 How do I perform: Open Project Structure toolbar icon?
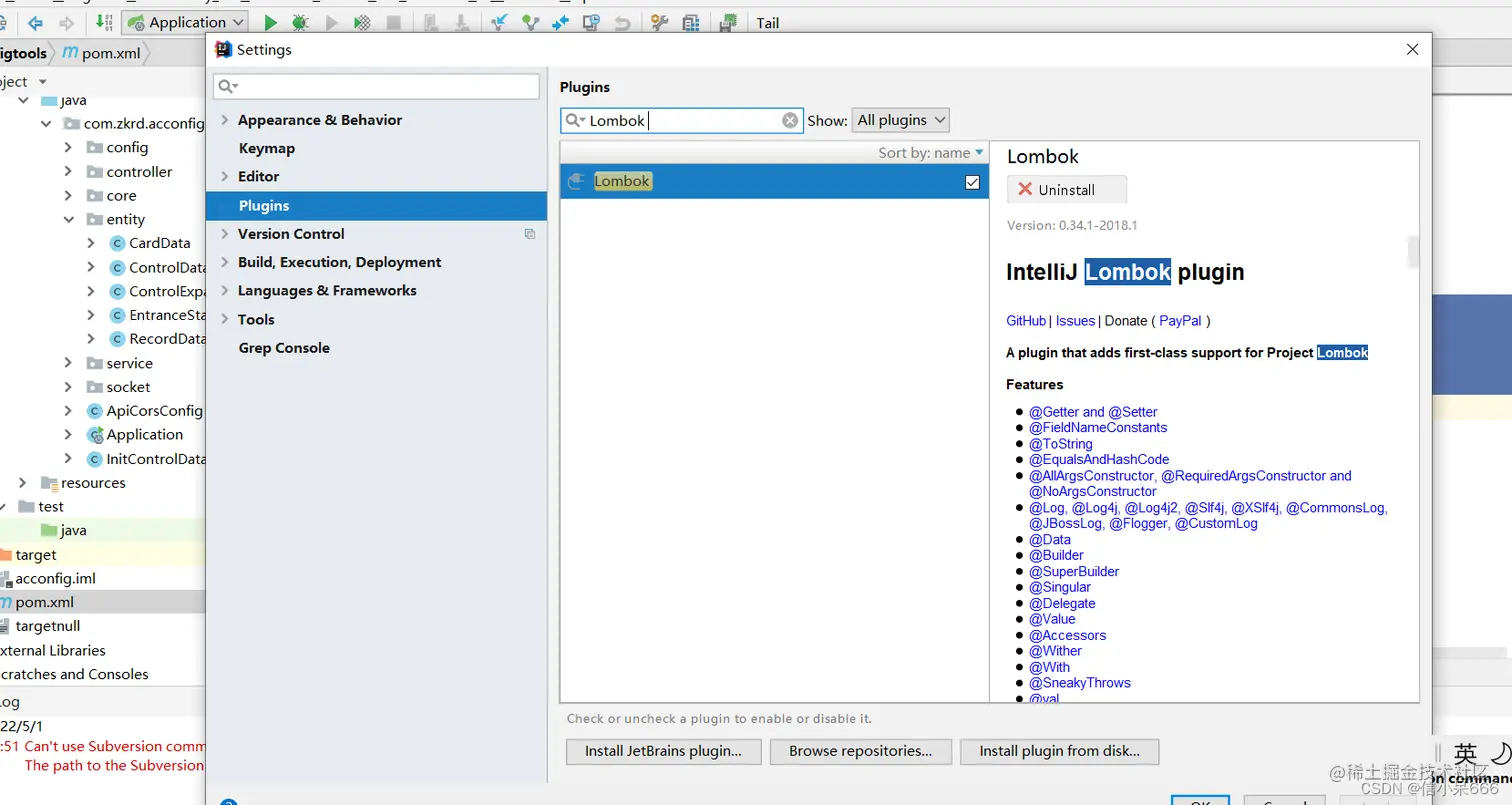[x=690, y=22]
